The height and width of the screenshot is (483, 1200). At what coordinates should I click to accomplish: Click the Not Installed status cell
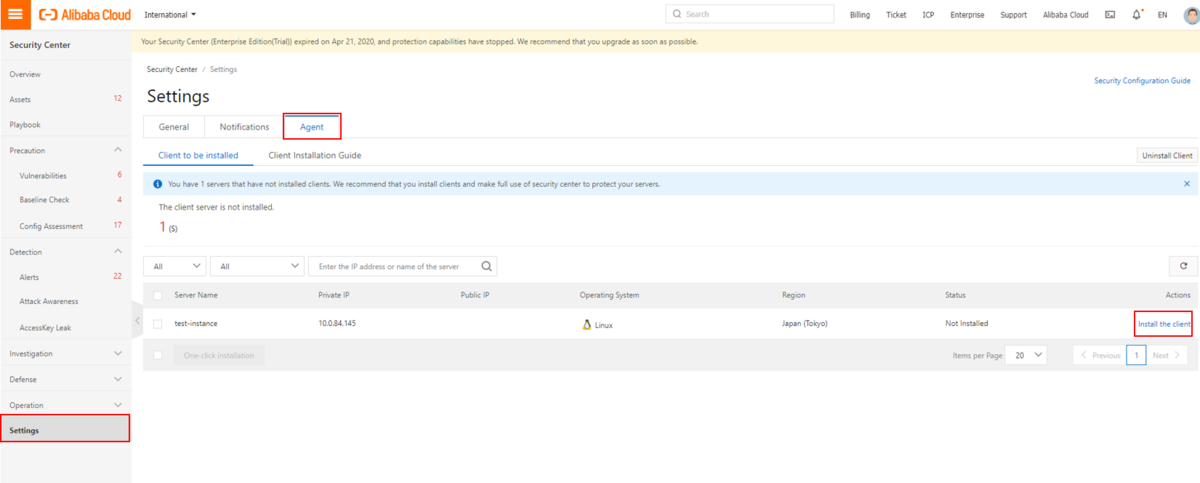[966, 324]
